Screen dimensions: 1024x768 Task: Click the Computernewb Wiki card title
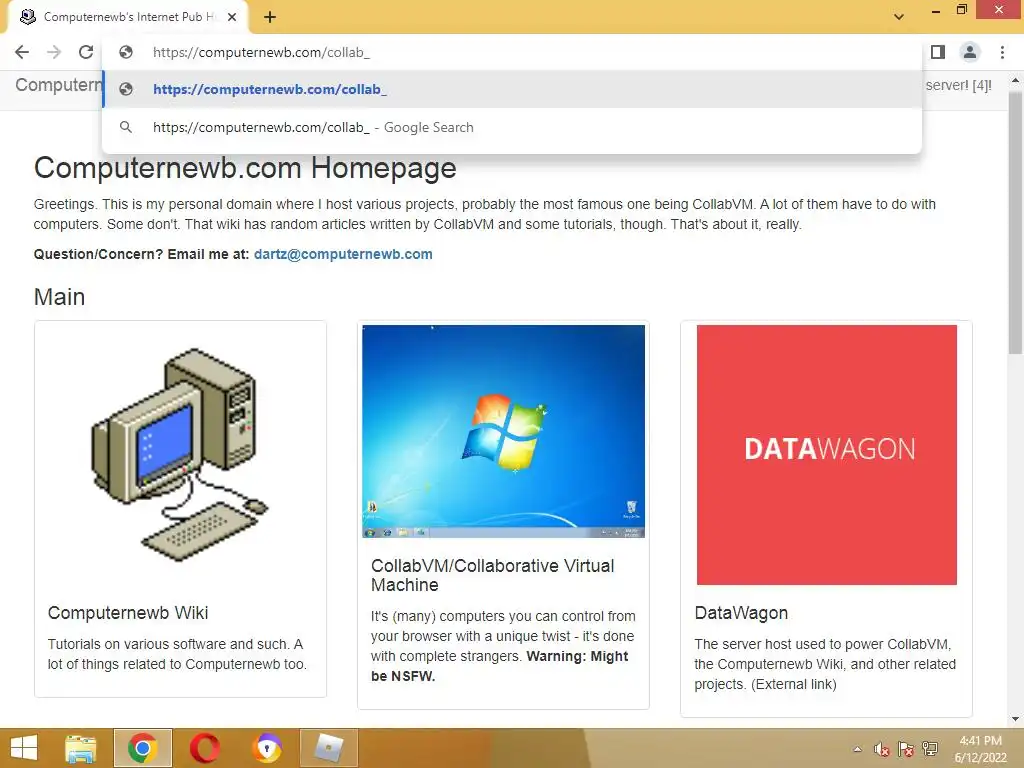pos(128,613)
